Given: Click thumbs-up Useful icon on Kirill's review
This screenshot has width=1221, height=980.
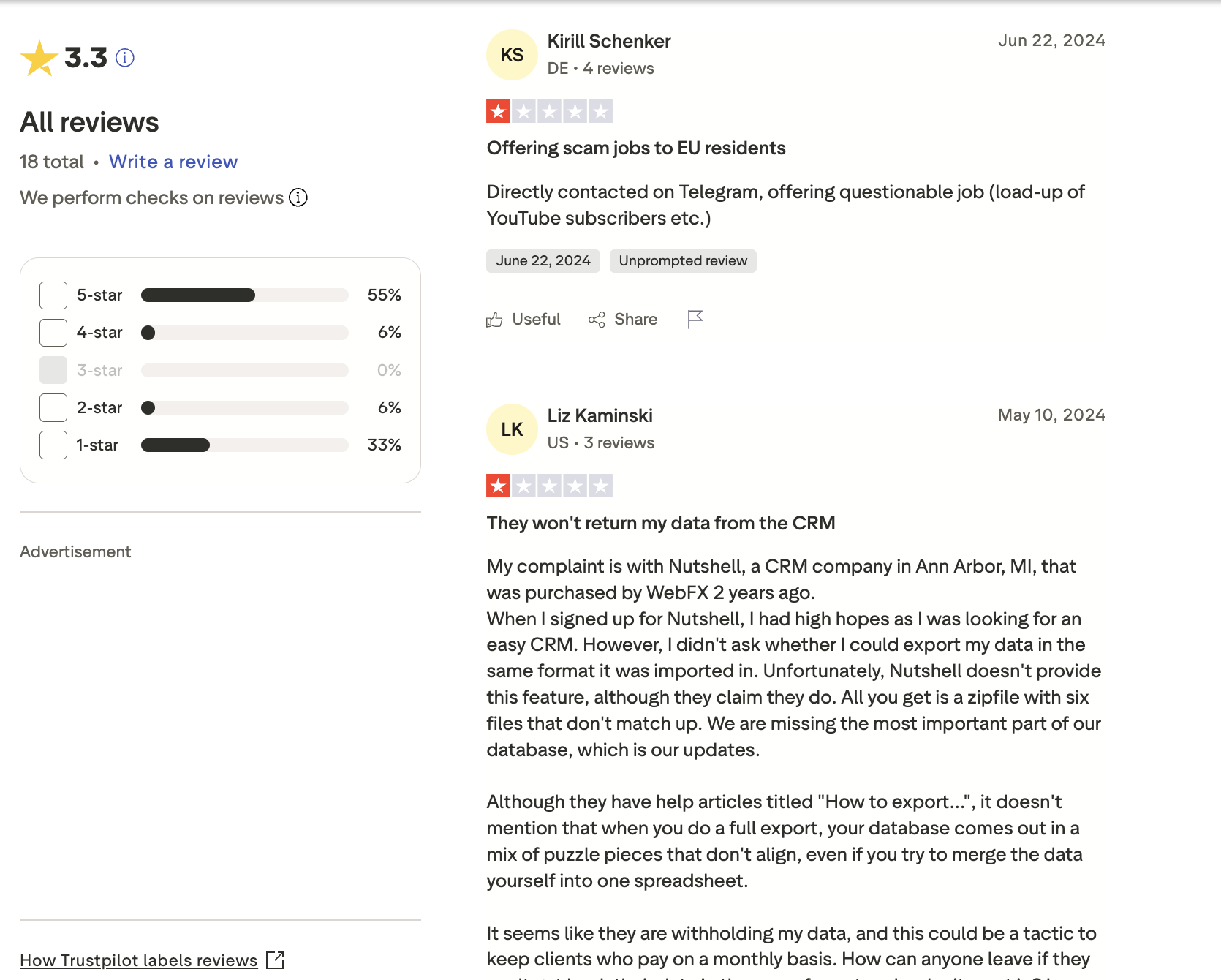Looking at the screenshot, I should point(495,320).
